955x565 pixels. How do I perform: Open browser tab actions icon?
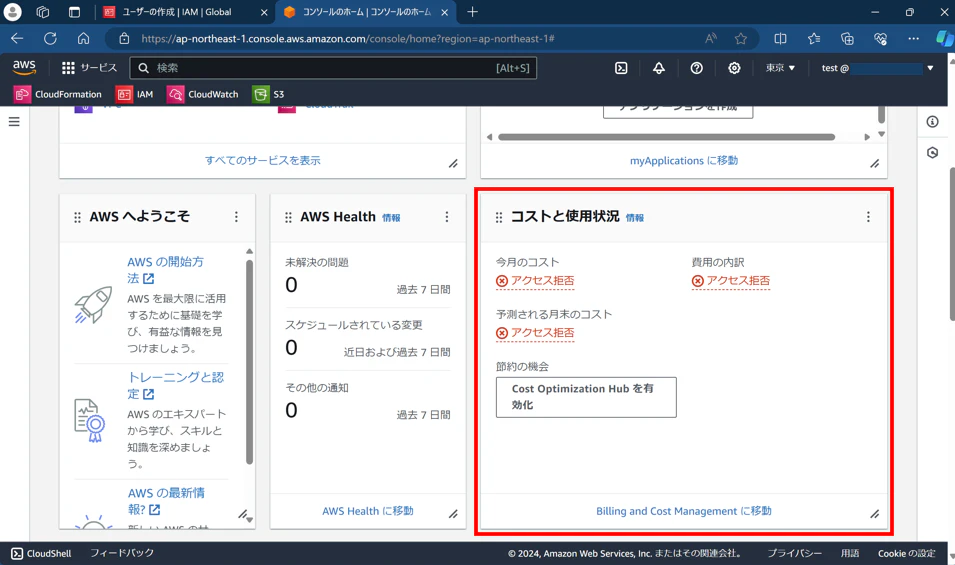pyautogui.click(x=74, y=12)
